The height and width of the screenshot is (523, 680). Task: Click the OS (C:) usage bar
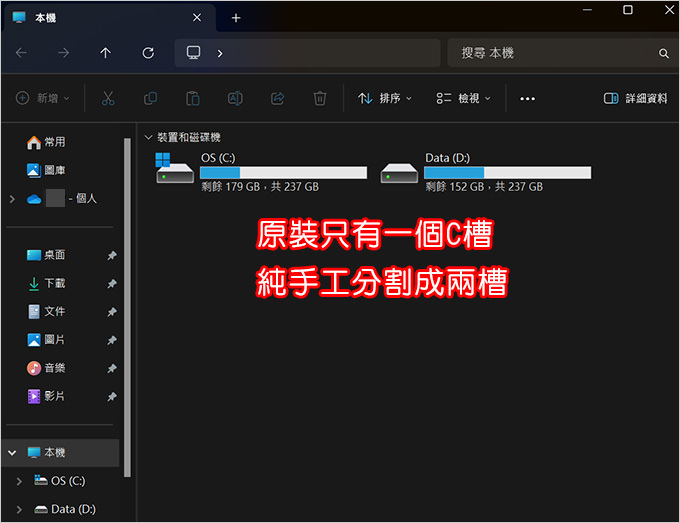[x=283, y=173]
